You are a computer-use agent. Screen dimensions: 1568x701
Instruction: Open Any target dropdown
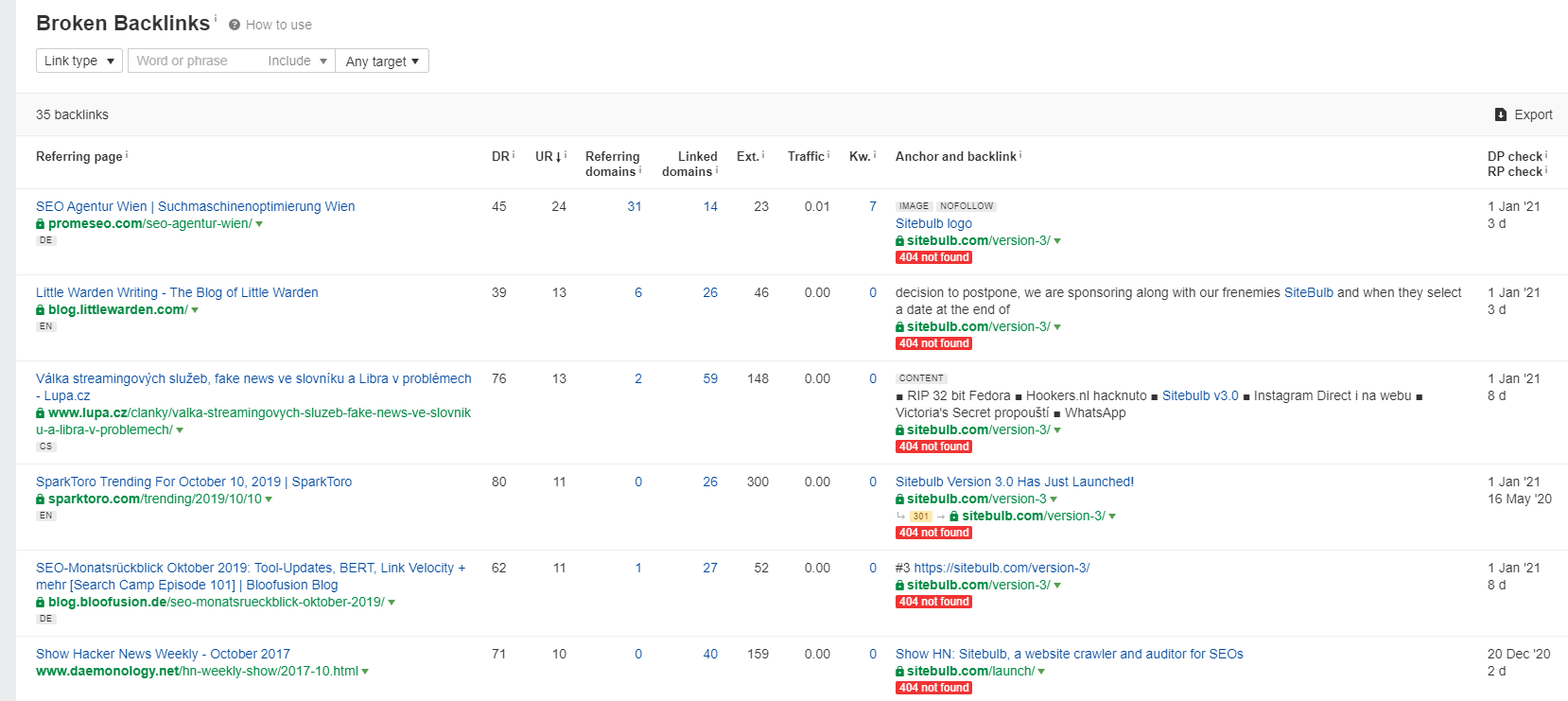coord(382,61)
